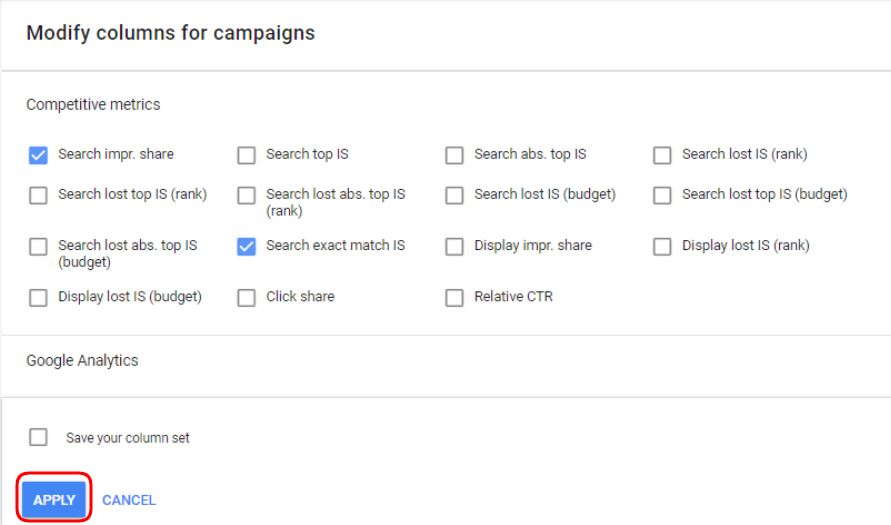Enable Search lost abs. top IS (budget)
This screenshot has width=891, height=525.
tap(38, 247)
